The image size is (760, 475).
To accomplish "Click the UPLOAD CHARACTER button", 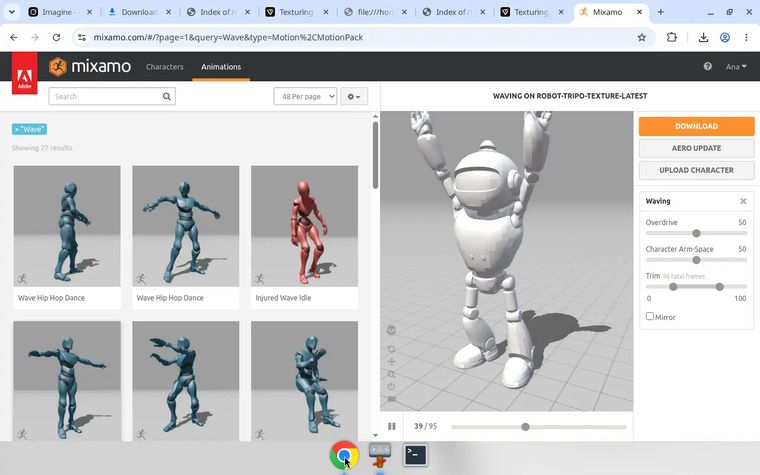I will point(697,170).
